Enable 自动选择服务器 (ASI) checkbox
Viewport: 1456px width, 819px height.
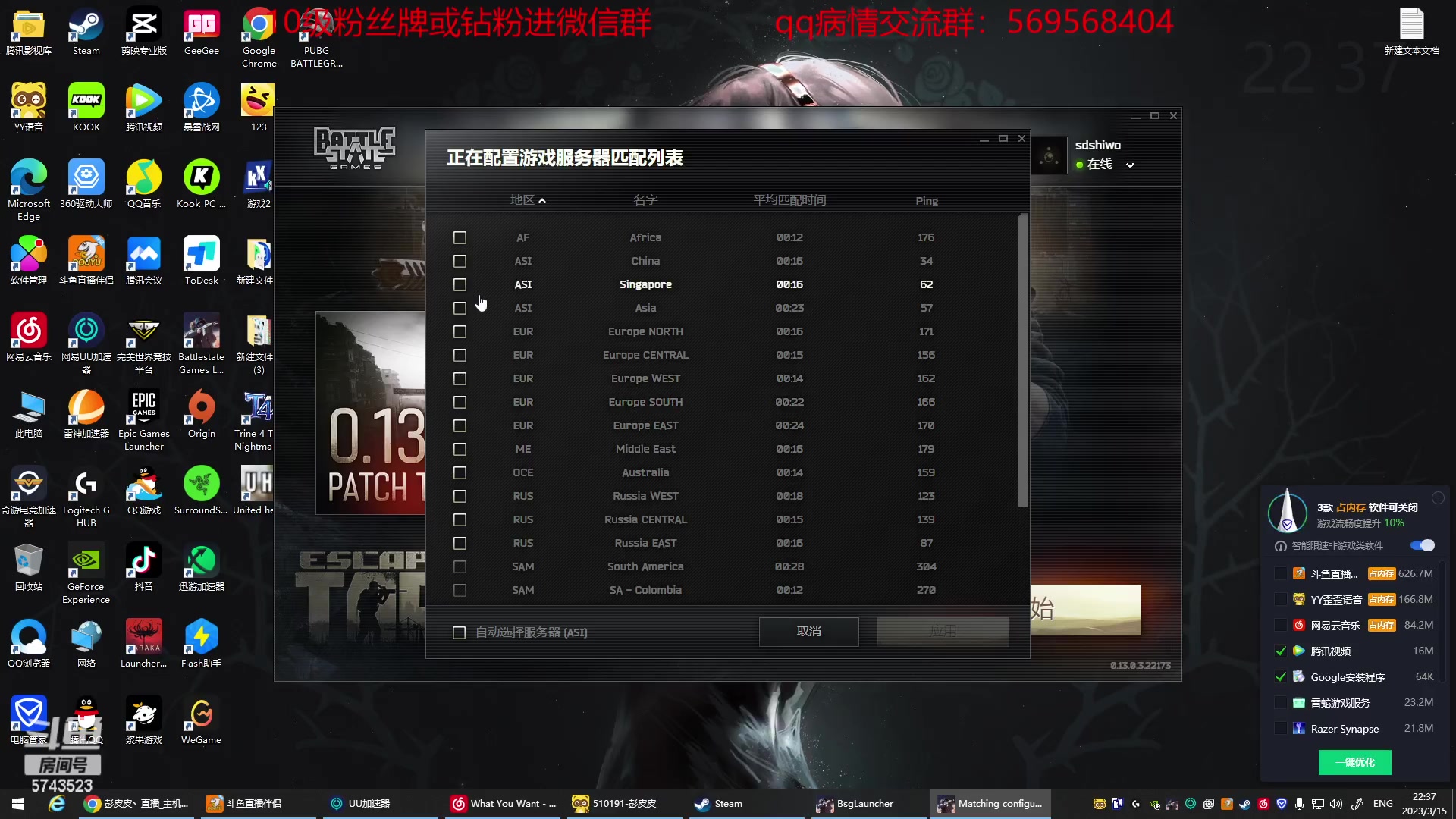point(459,632)
